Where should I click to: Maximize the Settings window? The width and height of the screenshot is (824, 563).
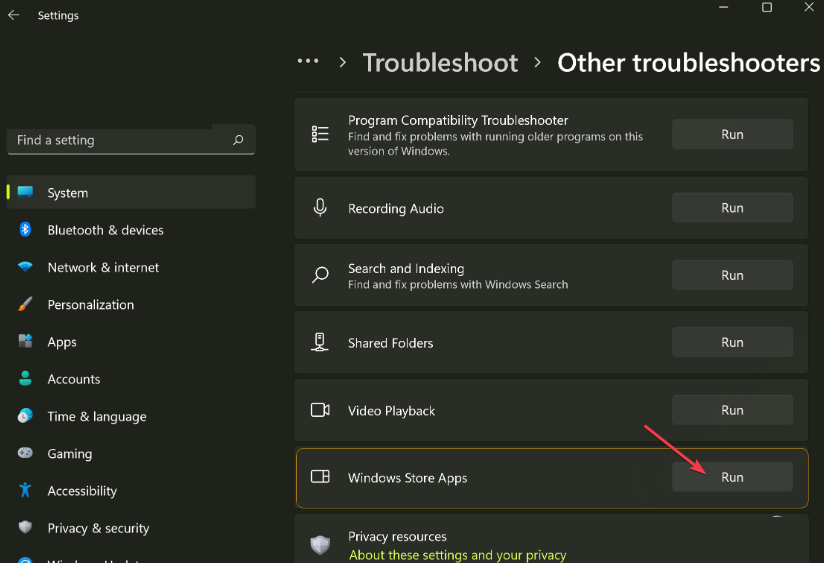click(767, 7)
